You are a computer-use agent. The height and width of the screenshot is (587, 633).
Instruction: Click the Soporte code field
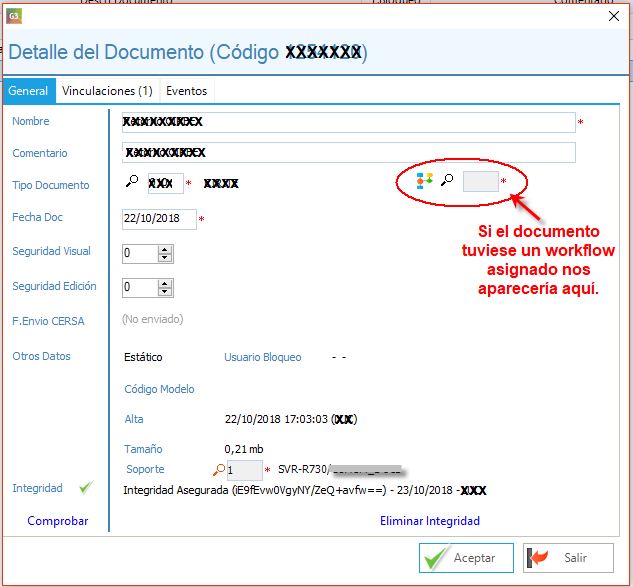coord(245,470)
